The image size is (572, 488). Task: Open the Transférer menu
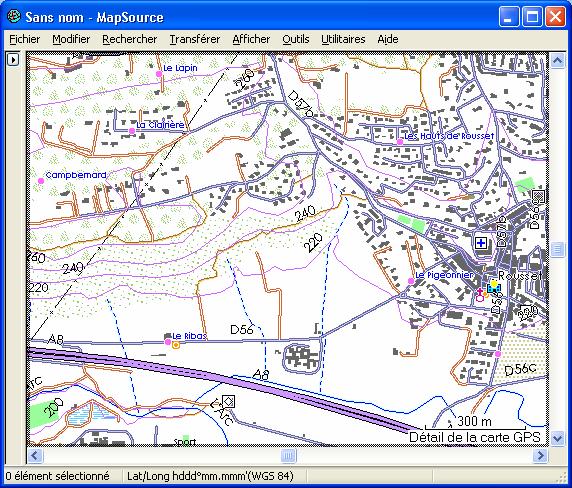(x=195, y=39)
